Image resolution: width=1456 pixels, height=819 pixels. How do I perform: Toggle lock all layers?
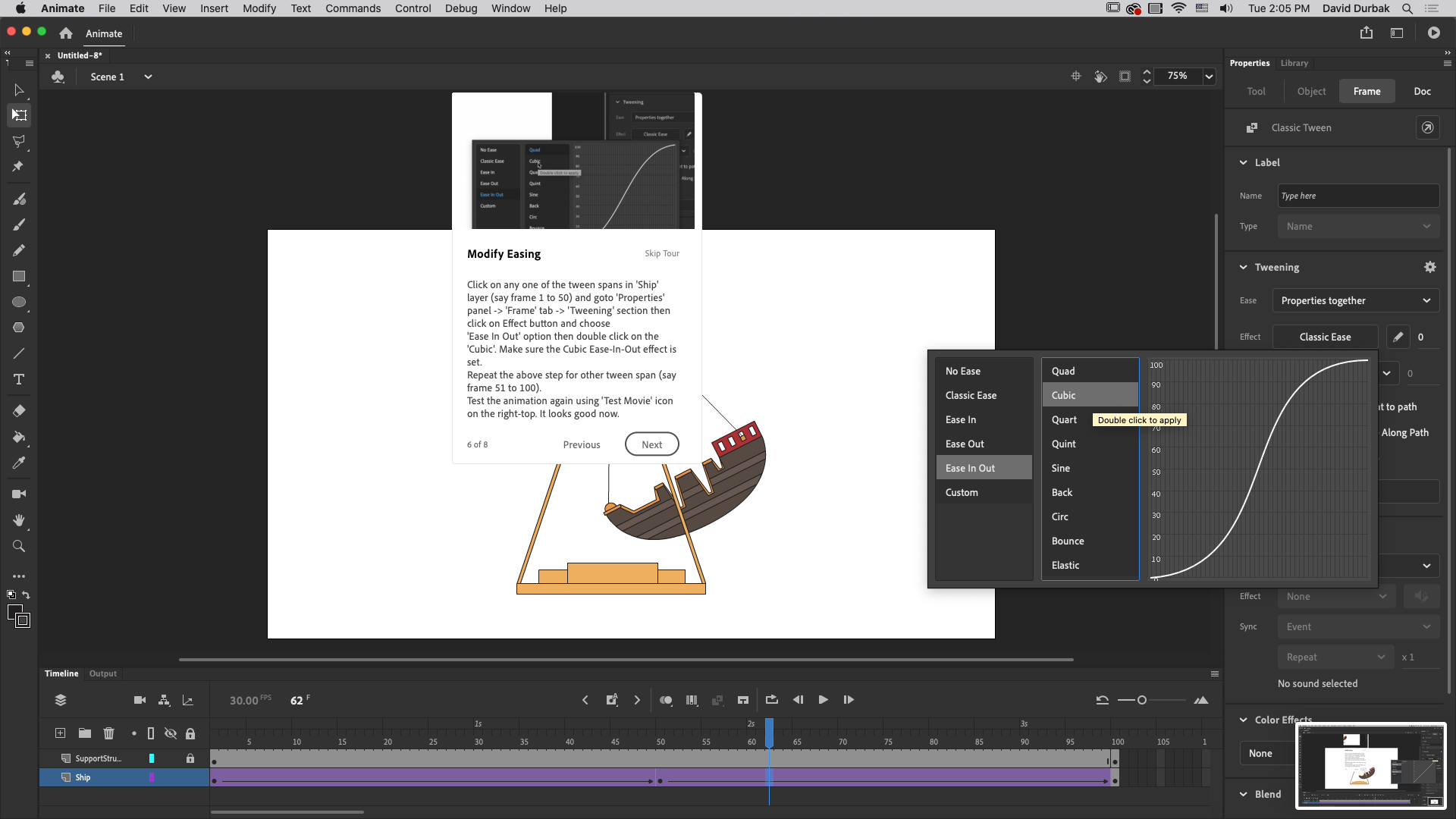pos(190,733)
